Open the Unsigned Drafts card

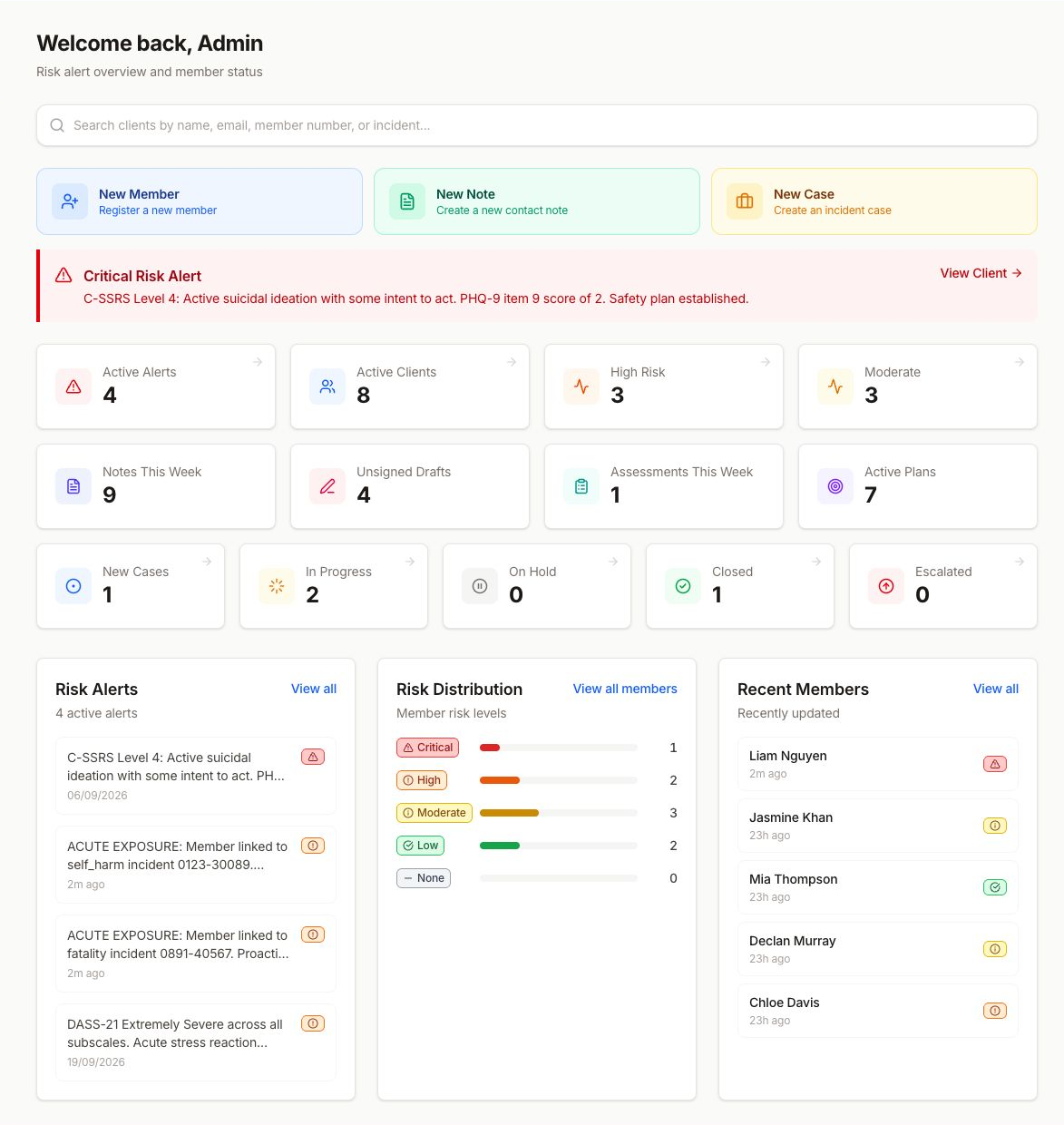410,486
